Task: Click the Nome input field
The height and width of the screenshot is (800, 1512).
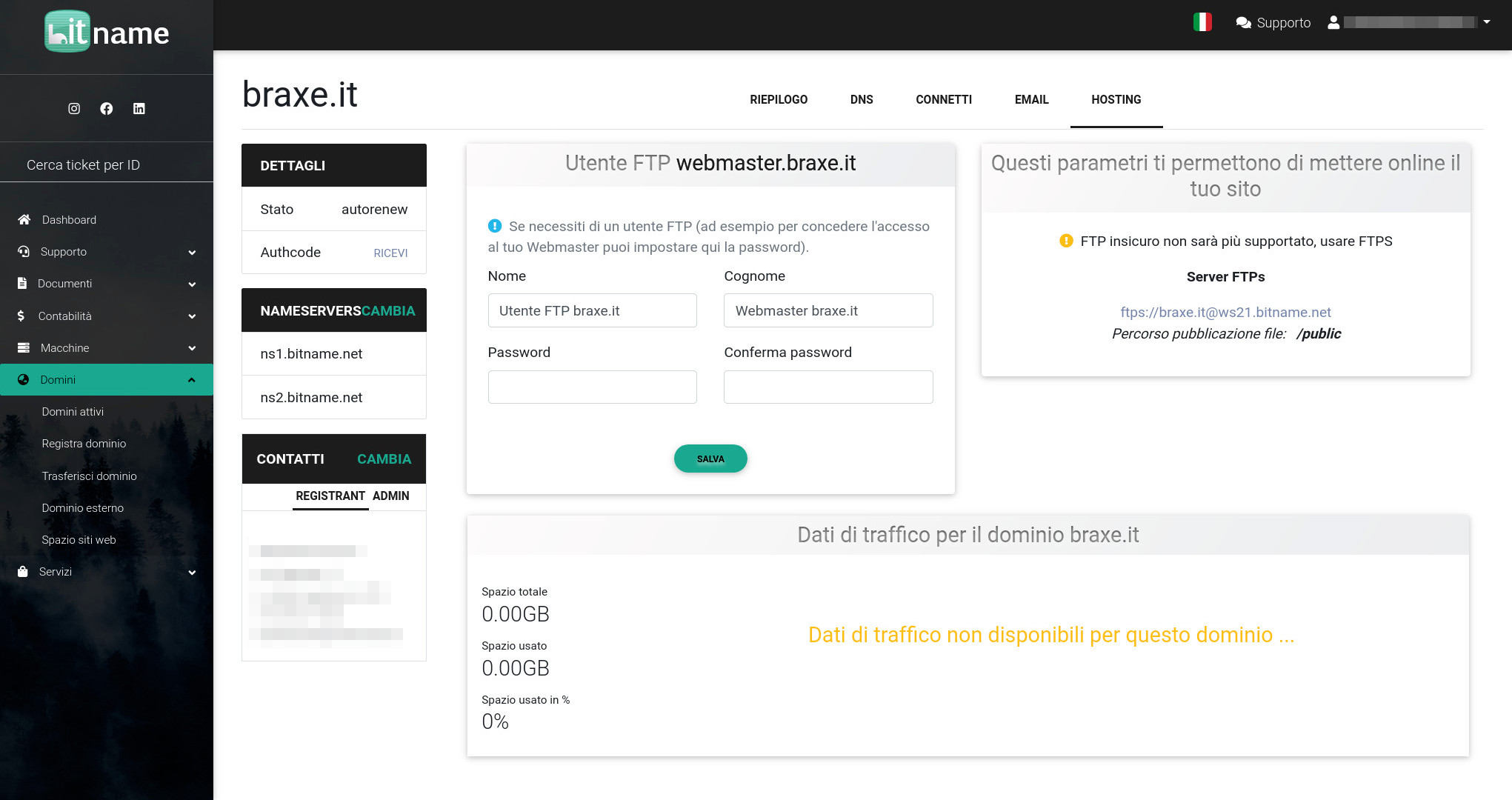Action: 592,310
